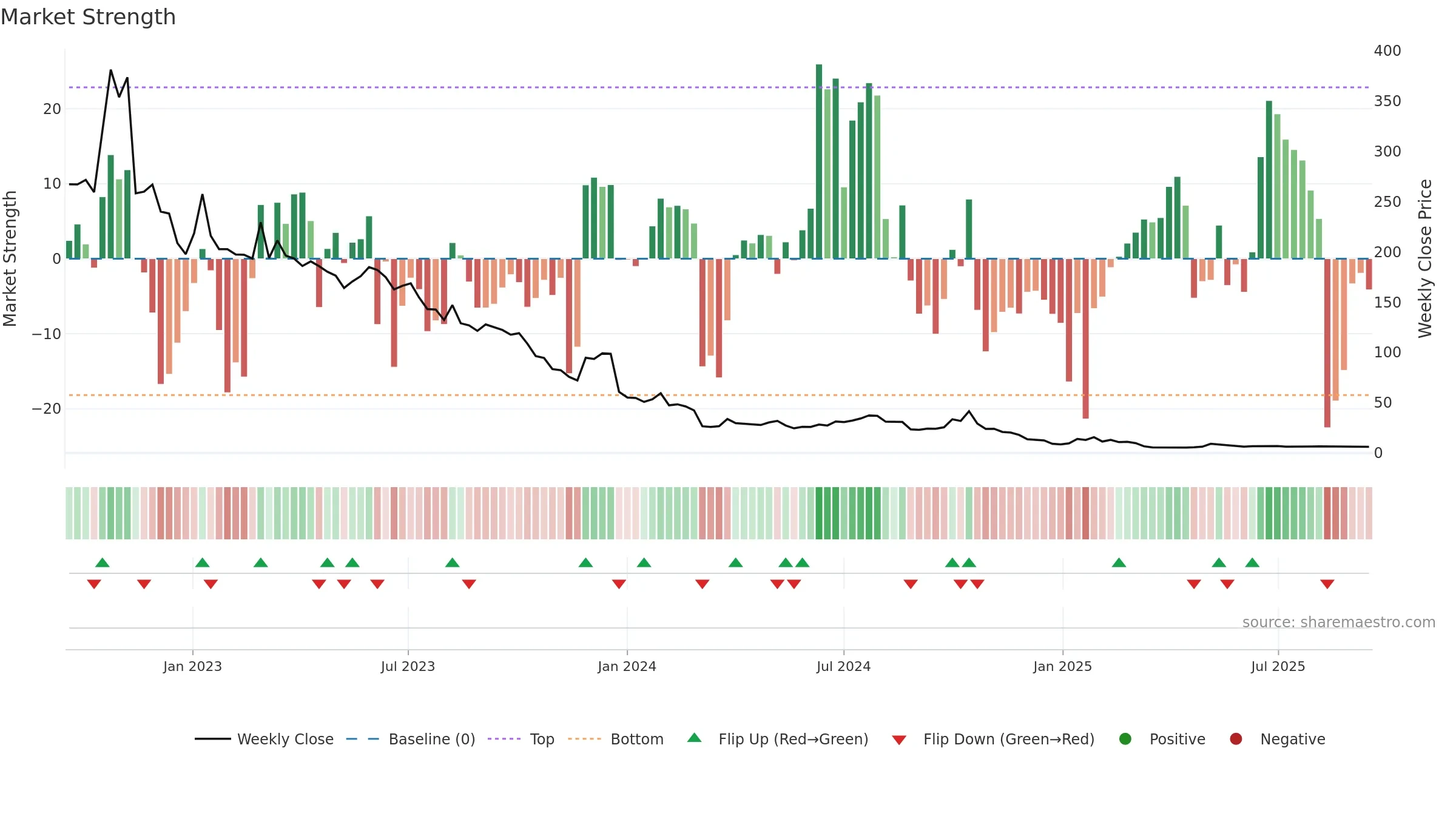This screenshot has width=1456, height=819.
Task: Click the '20' tick on Market Strength axis
Action: 52,109
